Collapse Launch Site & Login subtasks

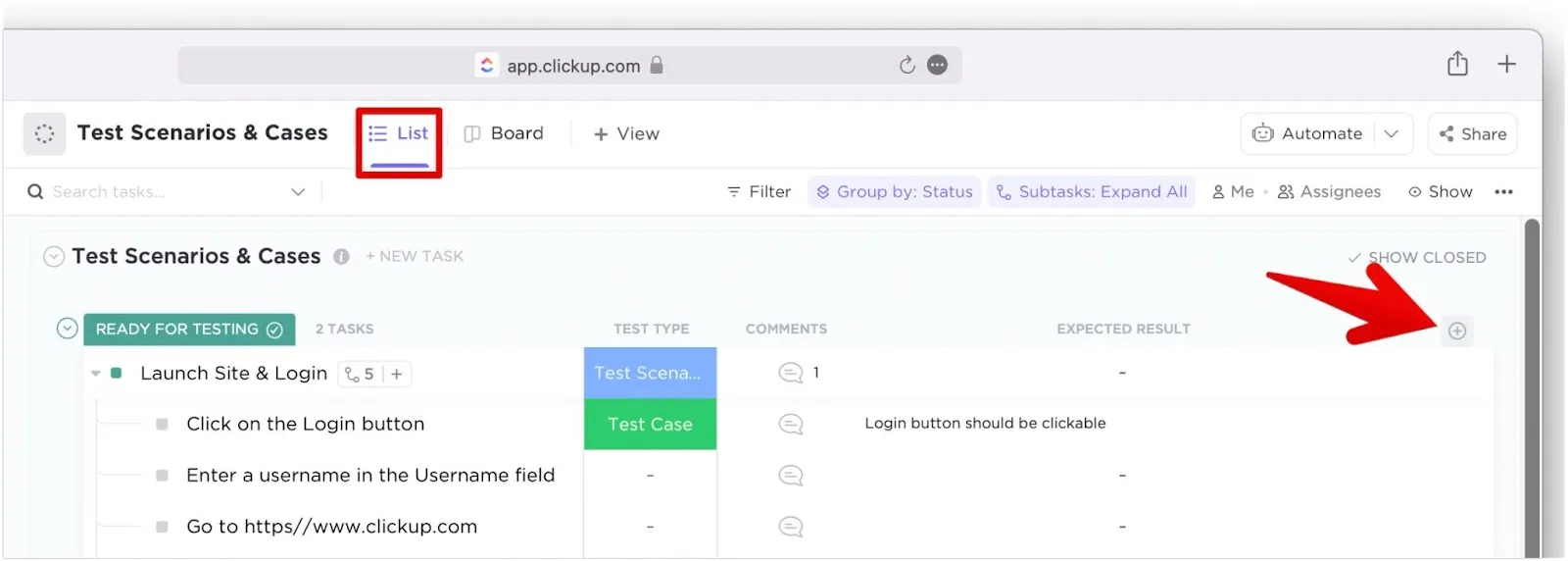pyautogui.click(x=95, y=374)
